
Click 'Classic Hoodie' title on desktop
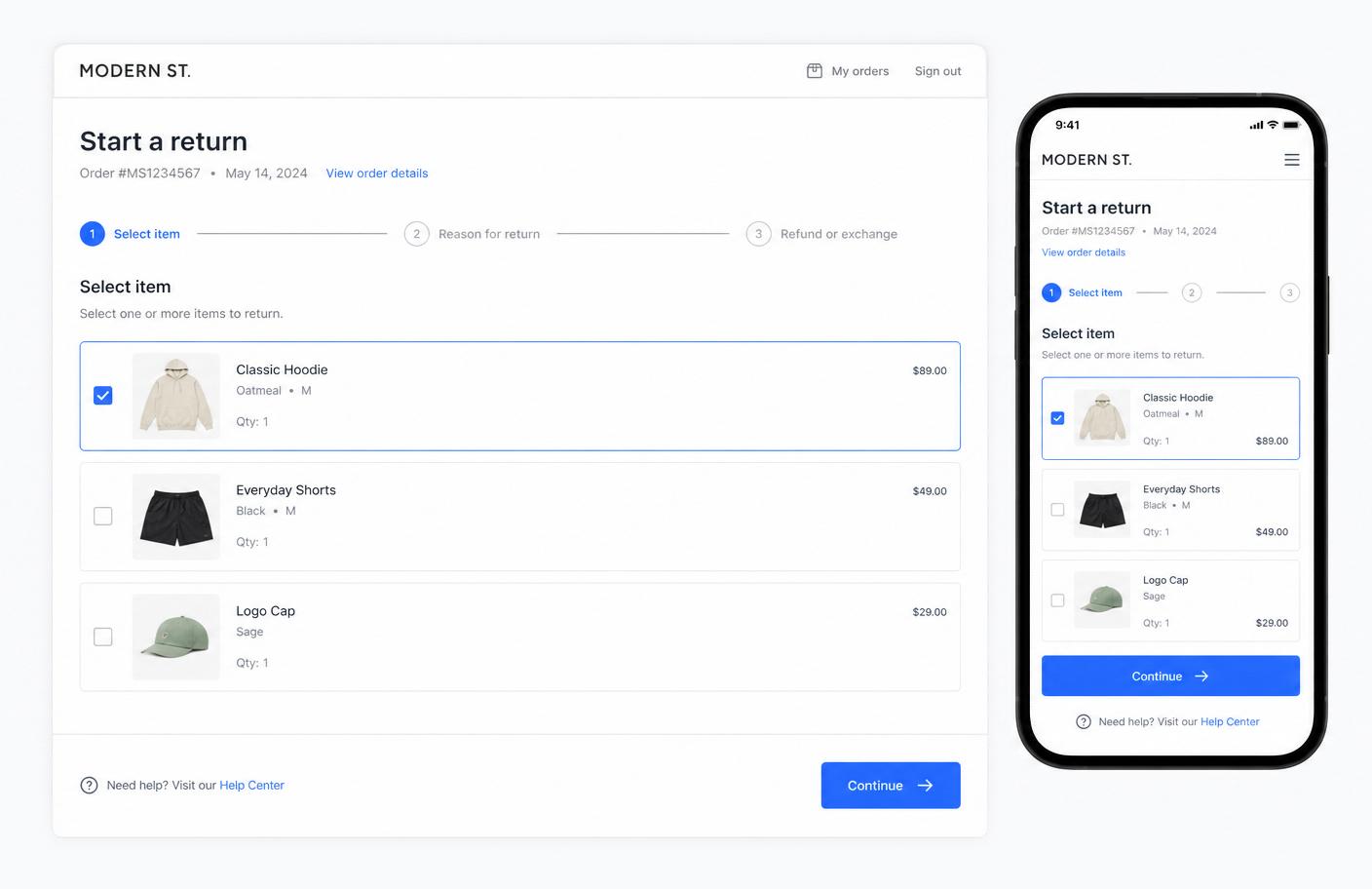click(x=282, y=369)
